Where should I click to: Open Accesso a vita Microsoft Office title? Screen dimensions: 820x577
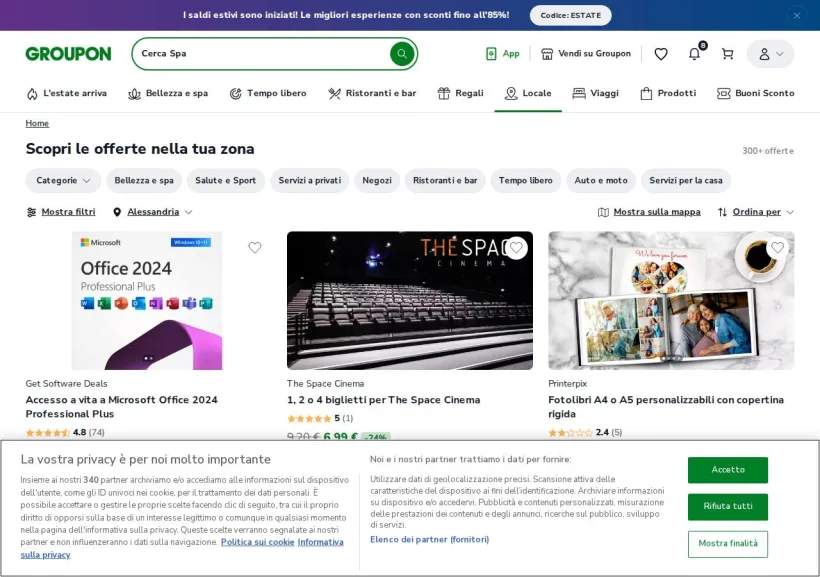click(x=121, y=407)
